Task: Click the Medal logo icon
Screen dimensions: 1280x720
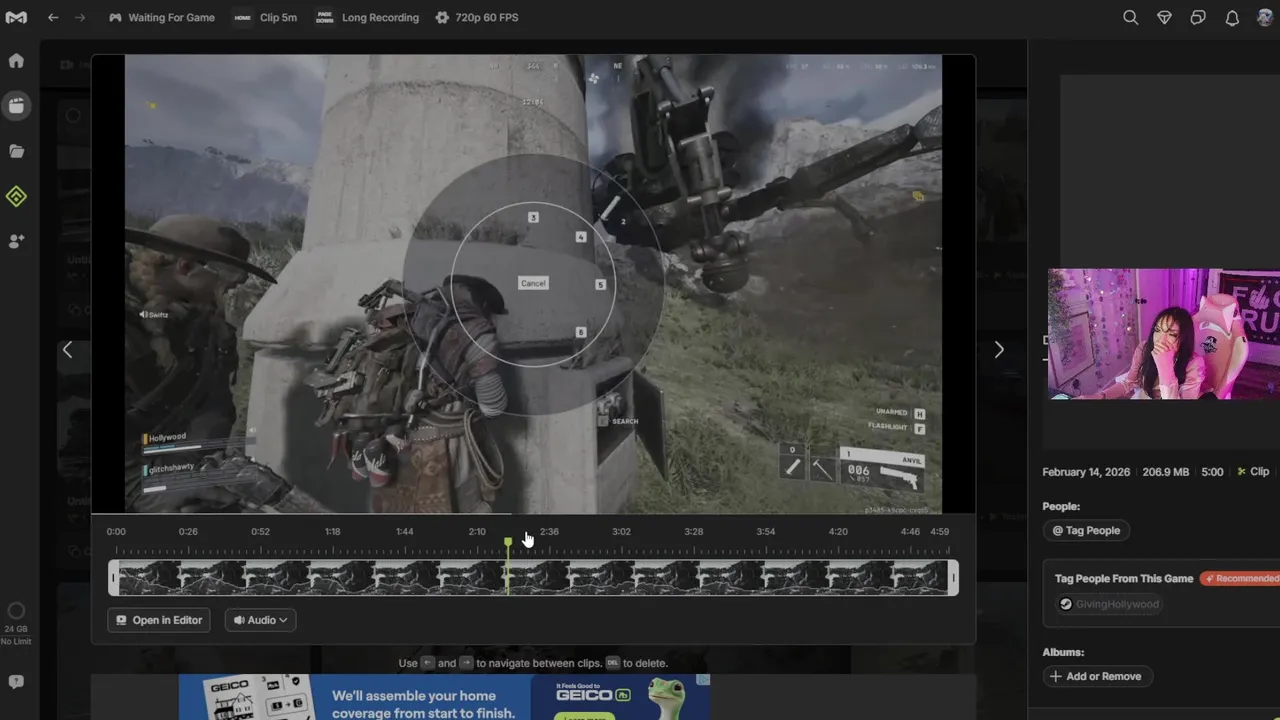Action: pyautogui.click(x=16, y=17)
